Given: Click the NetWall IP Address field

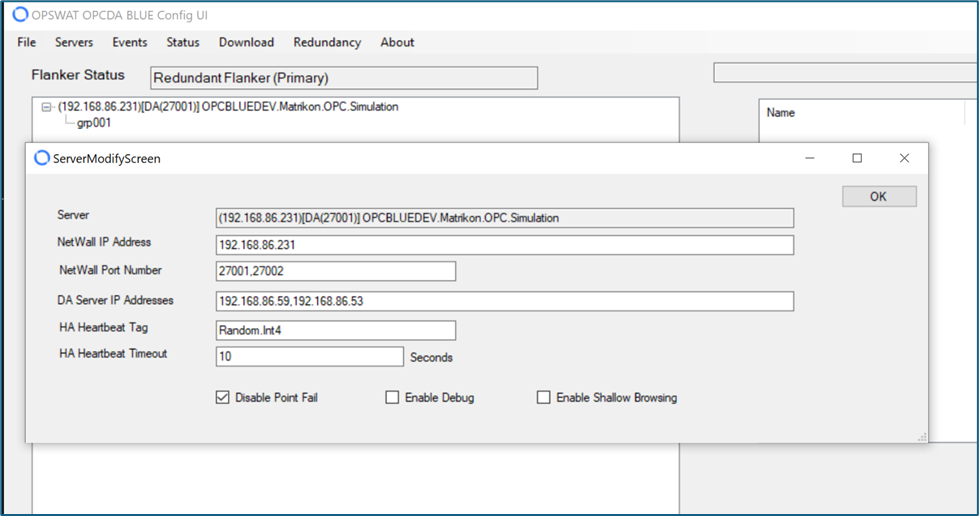Looking at the screenshot, I should (504, 245).
